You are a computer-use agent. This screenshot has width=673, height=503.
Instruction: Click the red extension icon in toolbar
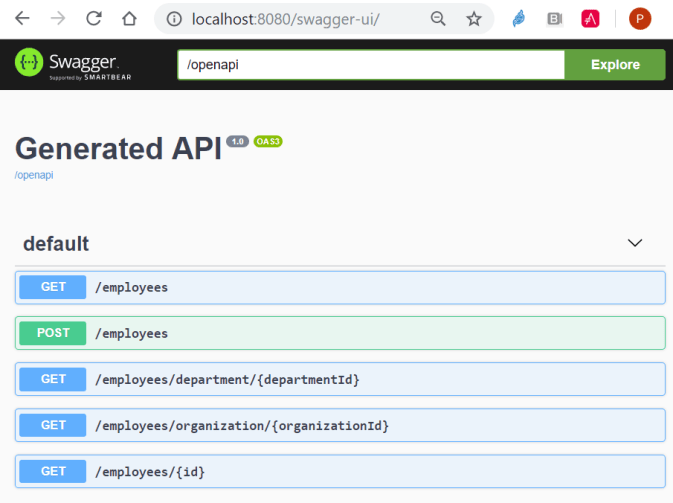(590, 19)
